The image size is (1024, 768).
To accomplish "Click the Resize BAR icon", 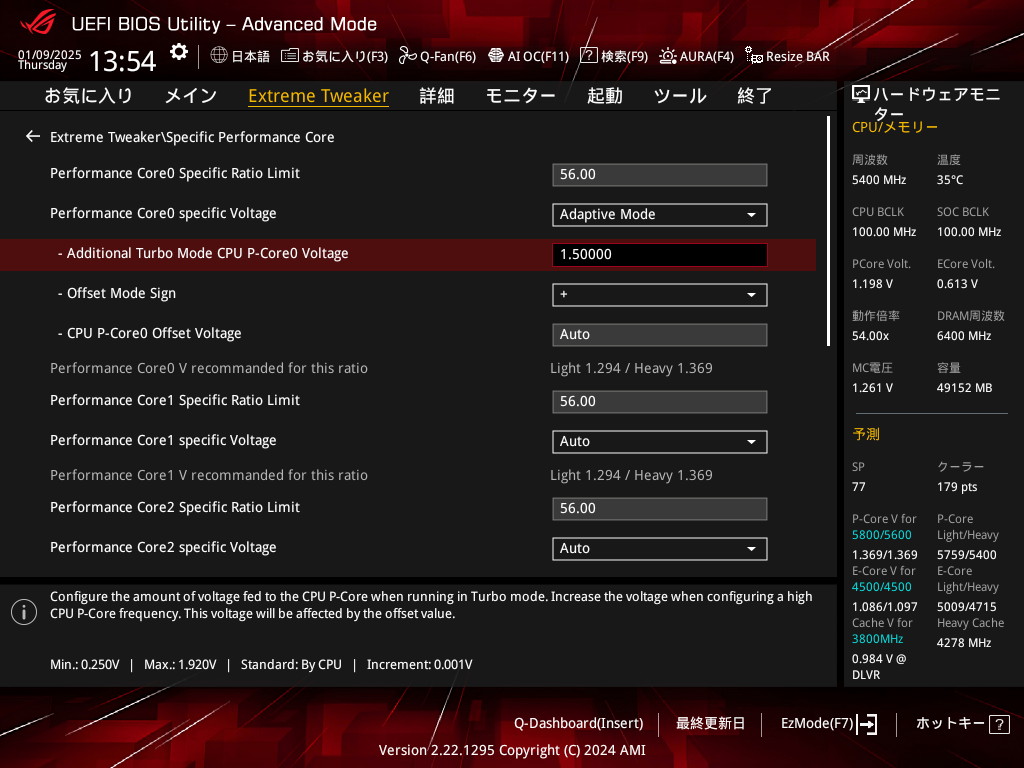I will coord(754,56).
